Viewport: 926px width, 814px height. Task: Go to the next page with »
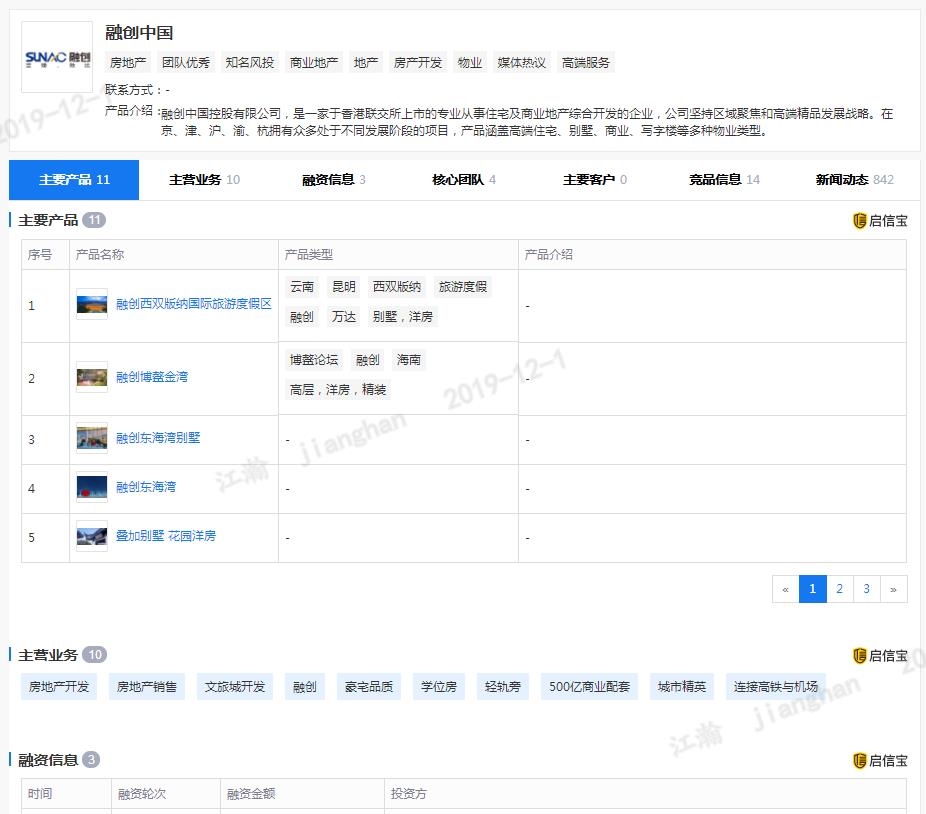pyautogui.click(x=894, y=589)
